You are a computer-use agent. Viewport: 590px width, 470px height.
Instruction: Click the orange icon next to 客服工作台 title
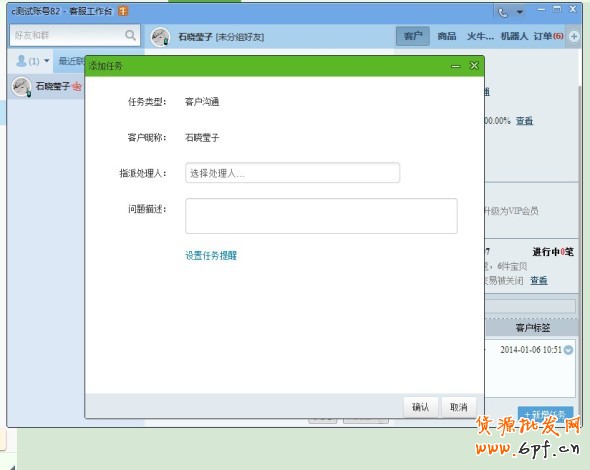(x=123, y=11)
